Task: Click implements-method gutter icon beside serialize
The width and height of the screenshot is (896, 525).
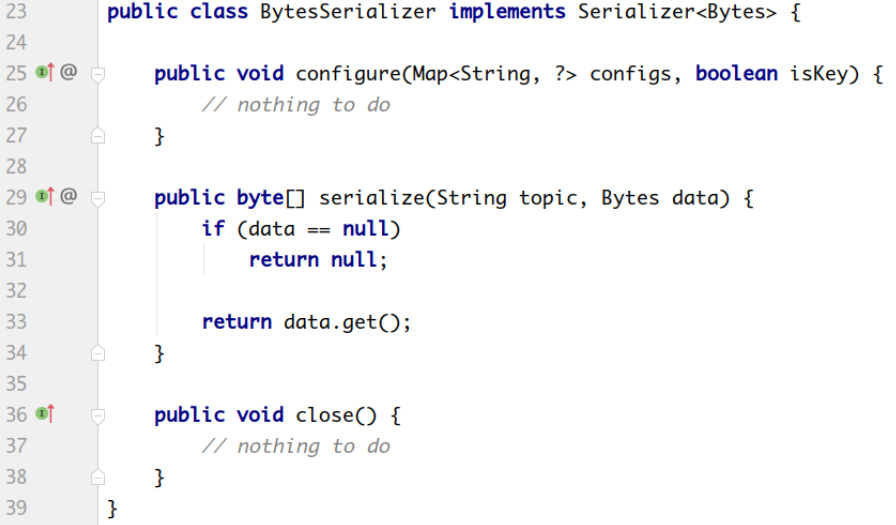Action: [45, 197]
